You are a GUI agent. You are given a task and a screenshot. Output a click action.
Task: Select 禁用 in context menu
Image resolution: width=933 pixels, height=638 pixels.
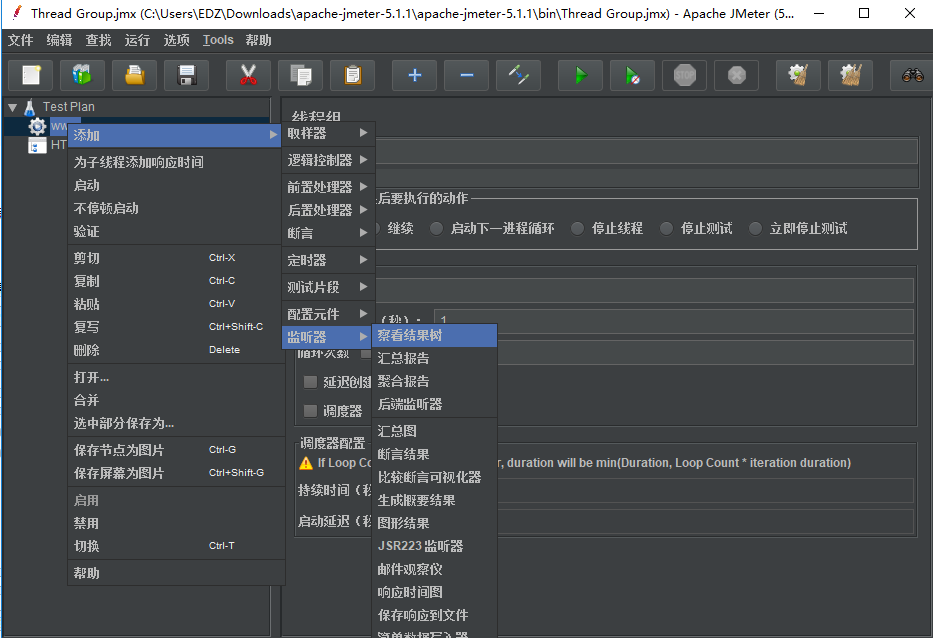176,524
